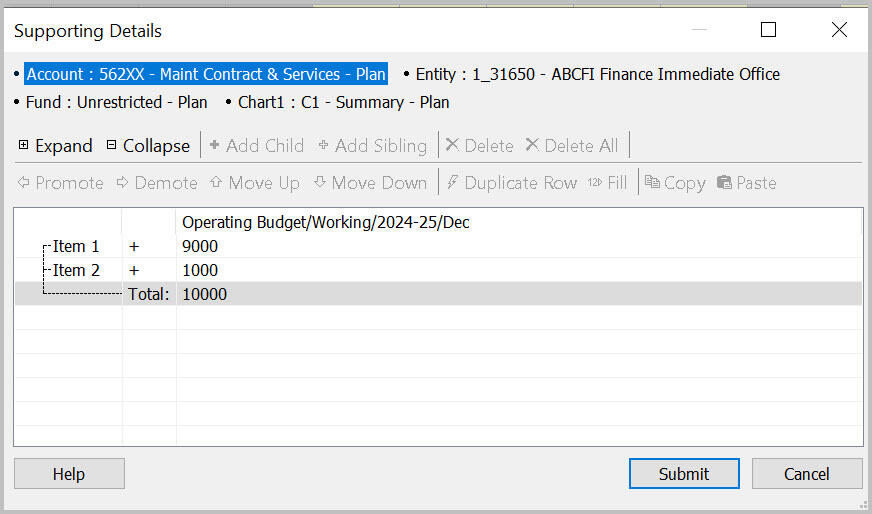
Task: Click Add Child toolbar item
Action: 256,146
